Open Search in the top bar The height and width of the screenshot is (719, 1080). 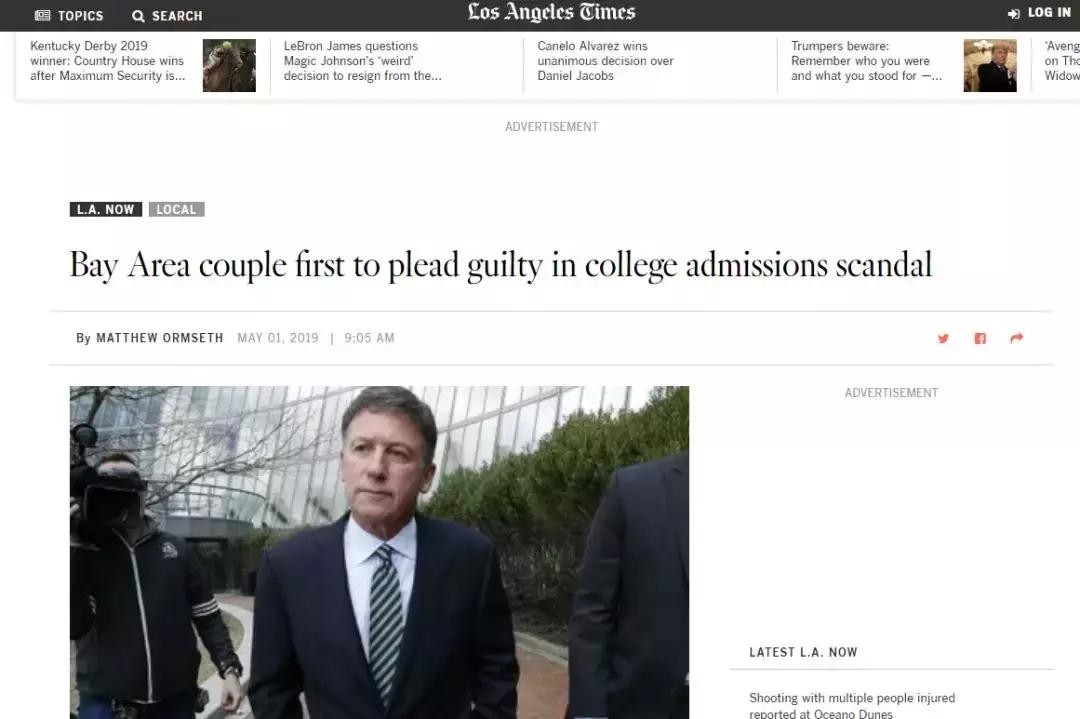pos(167,16)
